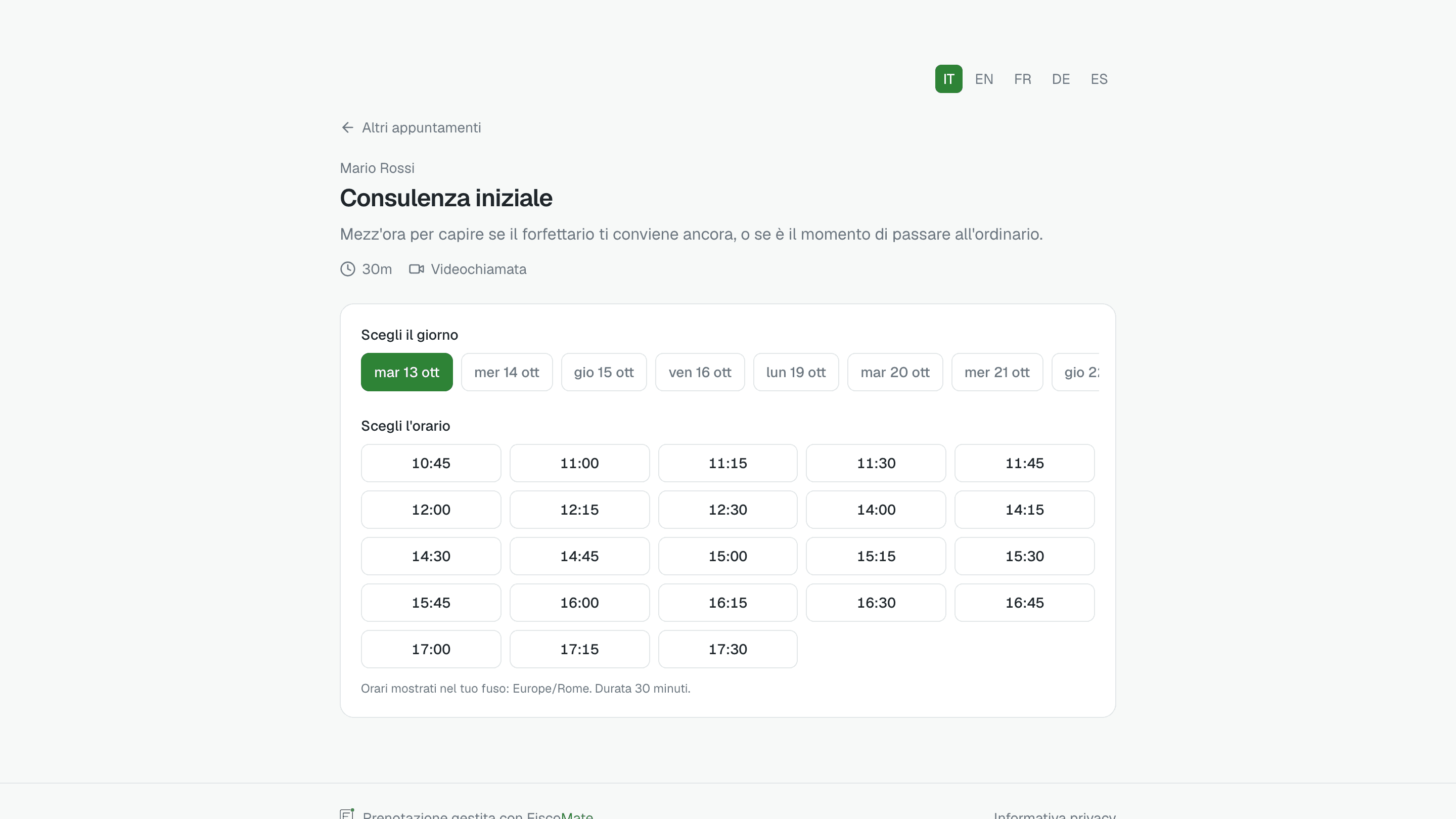Choose the 11:00 time slot
Viewport: 1456px width, 819px height.
(x=580, y=464)
